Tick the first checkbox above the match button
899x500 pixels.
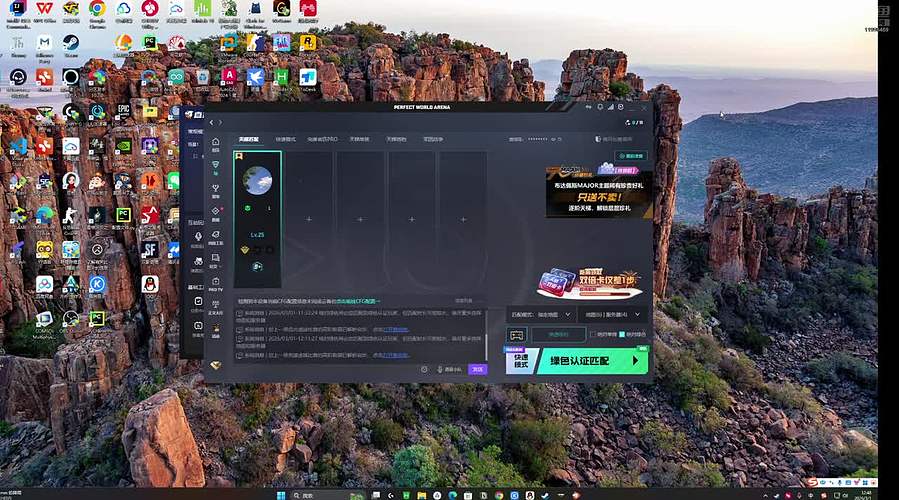(x=594, y=334)
